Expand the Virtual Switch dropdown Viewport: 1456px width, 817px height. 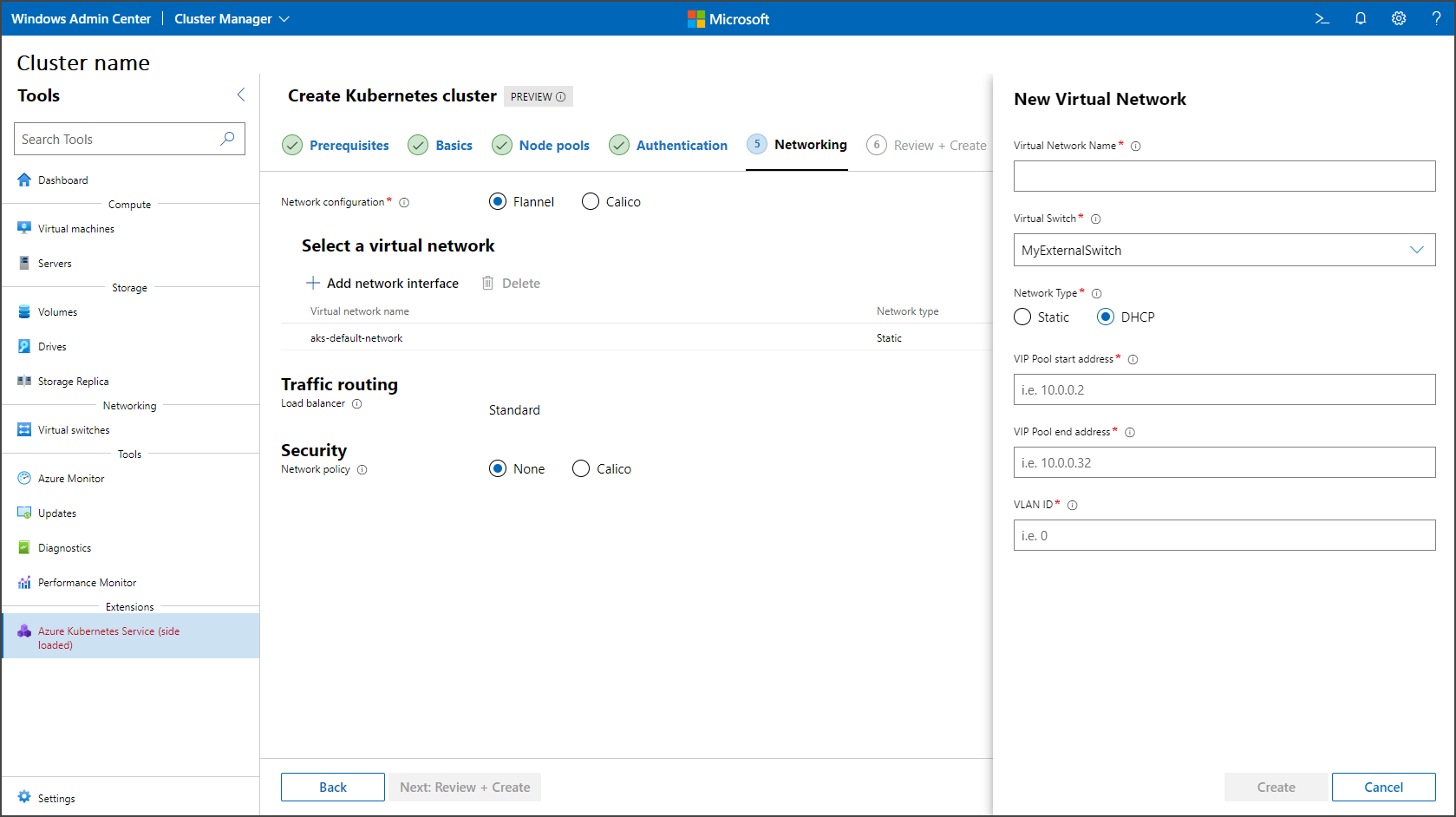click(x=1415, y=251)
